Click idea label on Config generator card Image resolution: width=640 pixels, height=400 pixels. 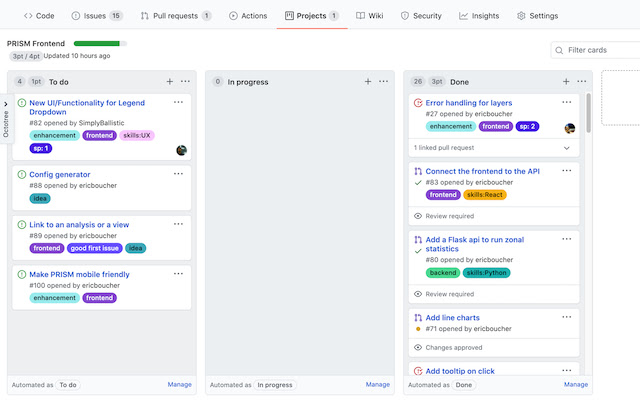(x=40, y=198)
